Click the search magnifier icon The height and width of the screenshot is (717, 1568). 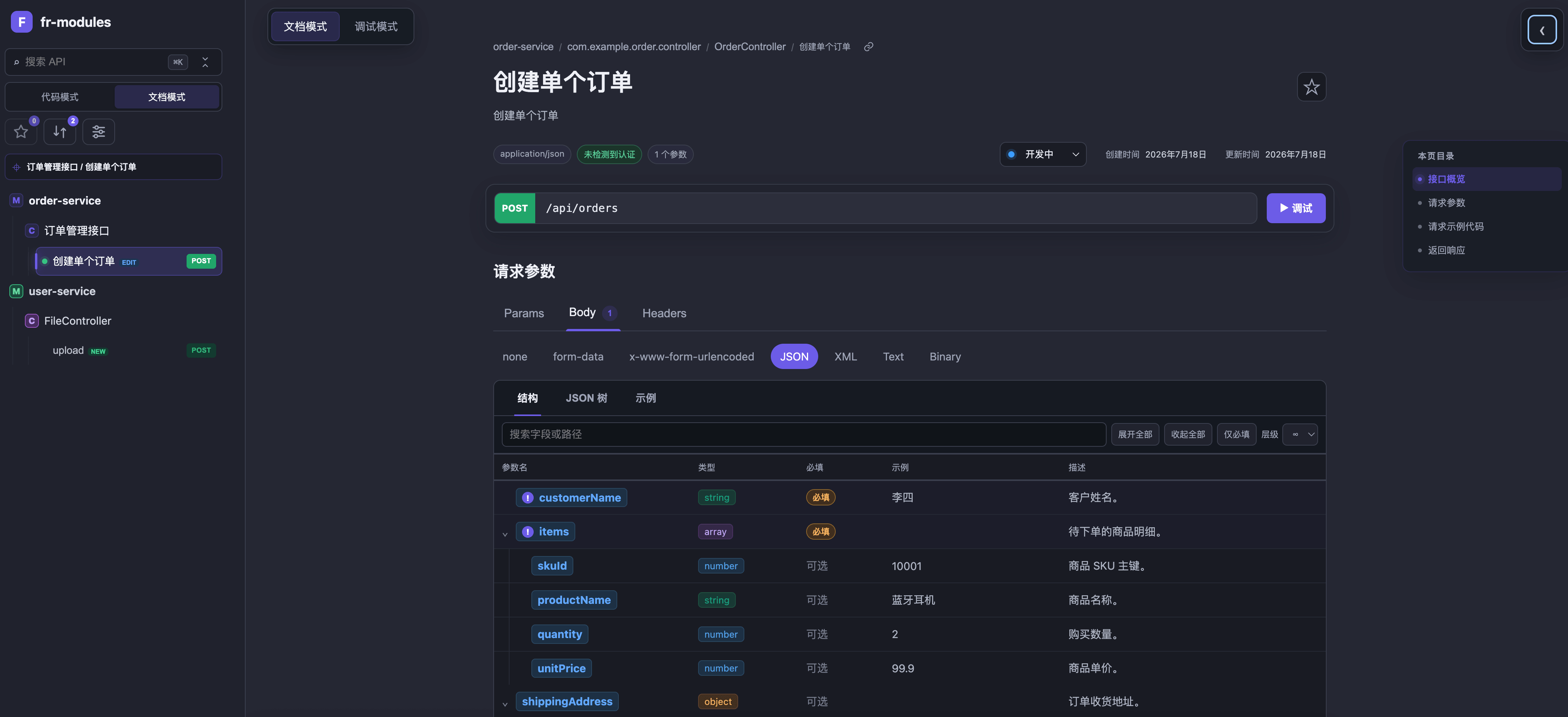(x=16, y=62)
